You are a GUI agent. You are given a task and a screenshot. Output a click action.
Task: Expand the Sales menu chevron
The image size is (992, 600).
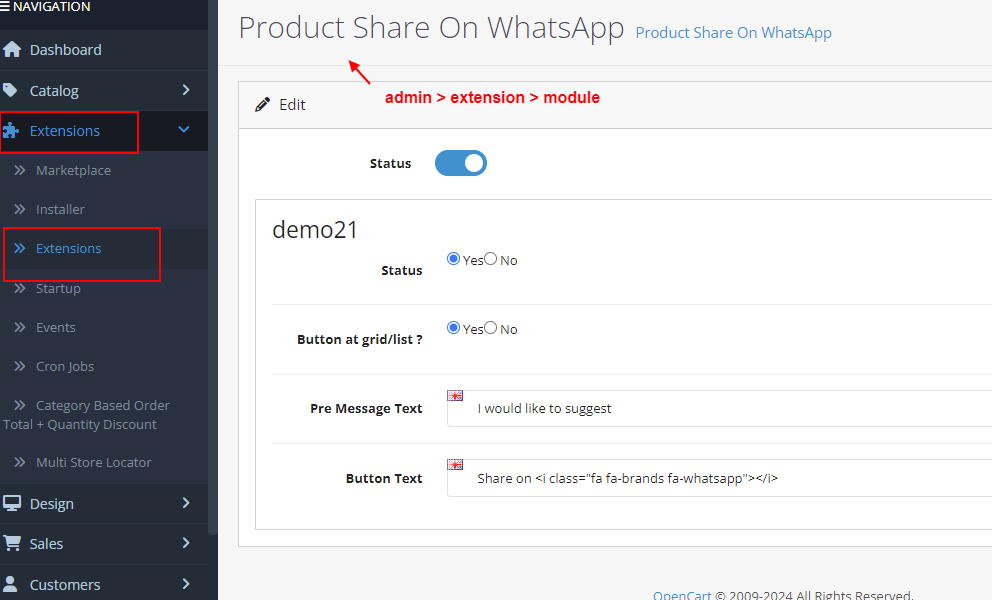pyautogui.click(x=185, y=542)
